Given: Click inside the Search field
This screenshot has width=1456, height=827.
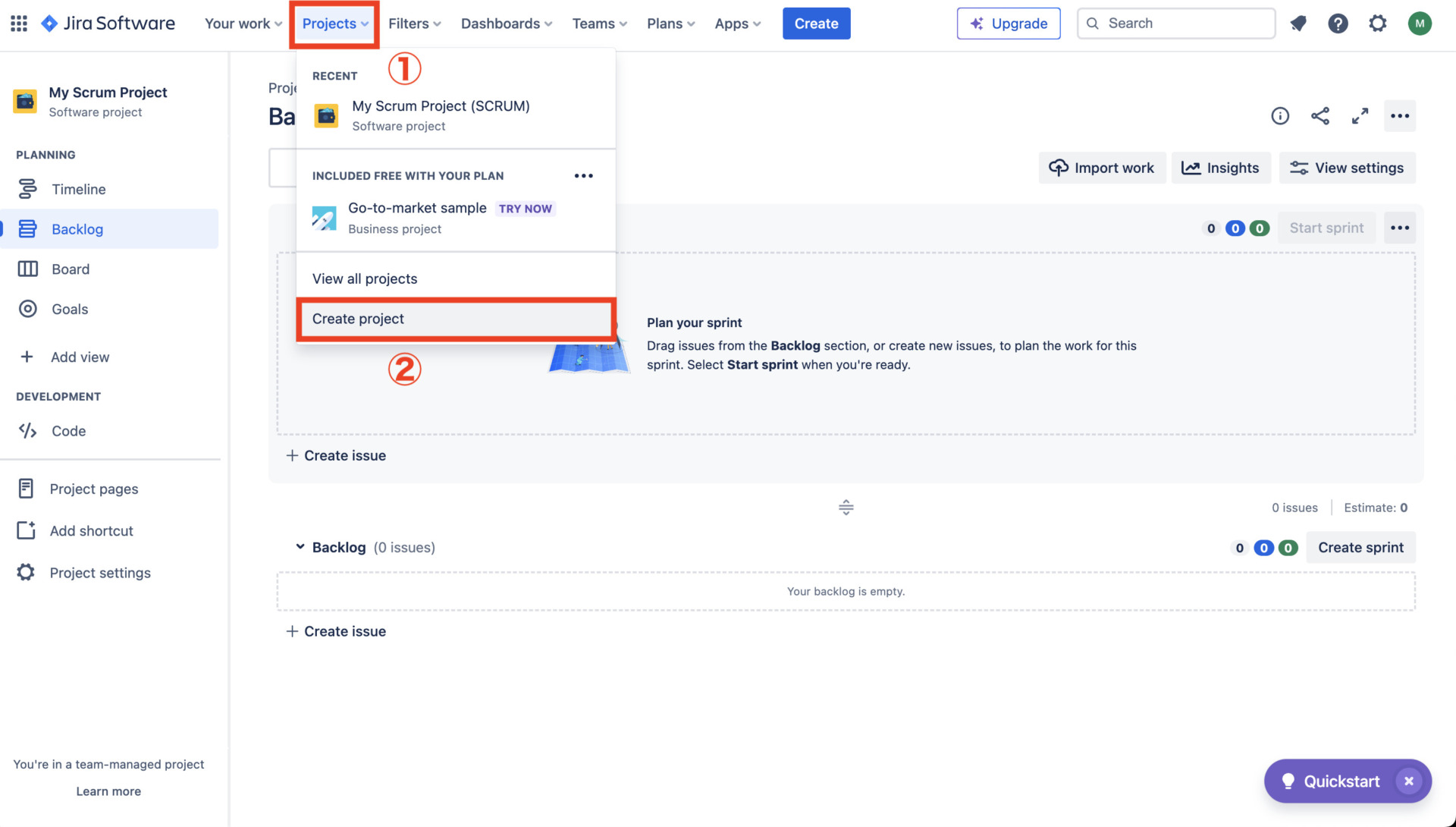Looking at the screenshot, I should tap(1175, 23).
